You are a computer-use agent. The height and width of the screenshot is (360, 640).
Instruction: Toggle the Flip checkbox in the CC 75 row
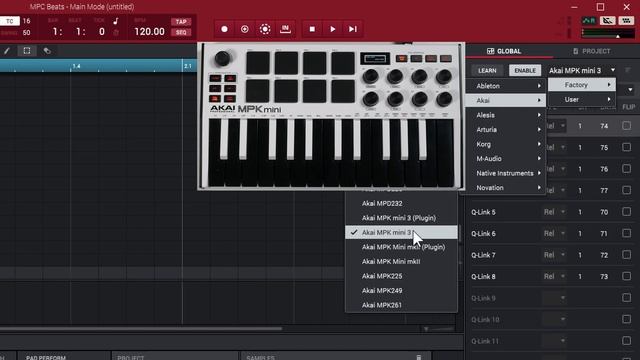coord(627,147)
